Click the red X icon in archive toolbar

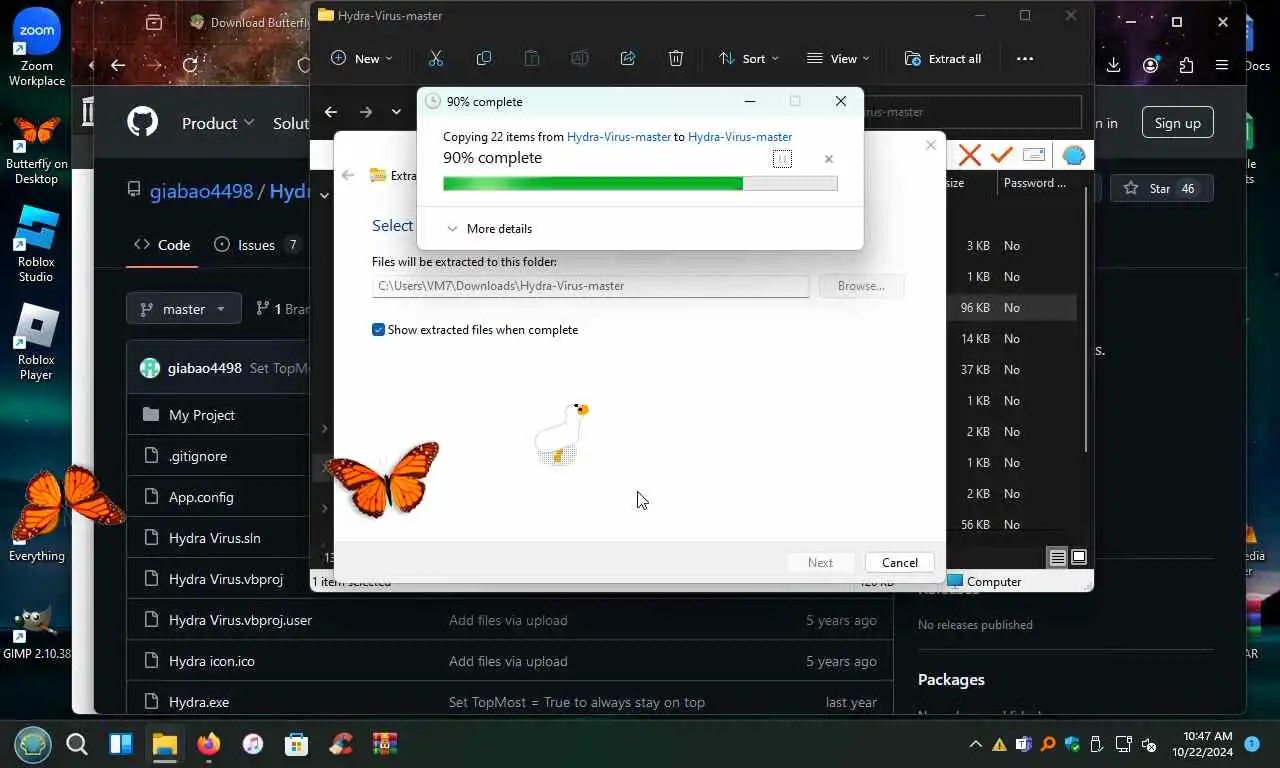pos(969,155)
